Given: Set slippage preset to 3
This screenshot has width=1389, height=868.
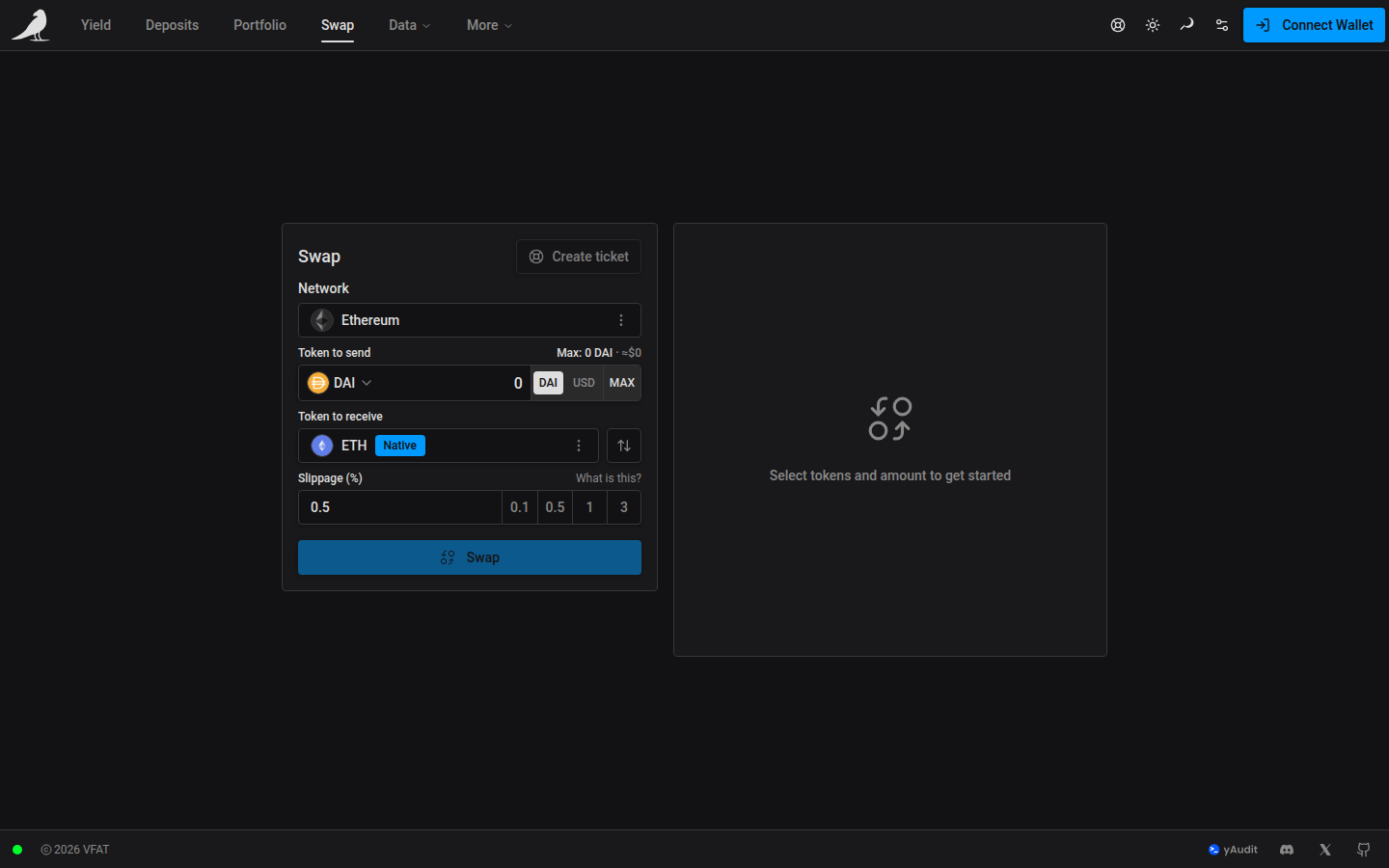Looking at the screenshot, I should click(x=624, y=507).
